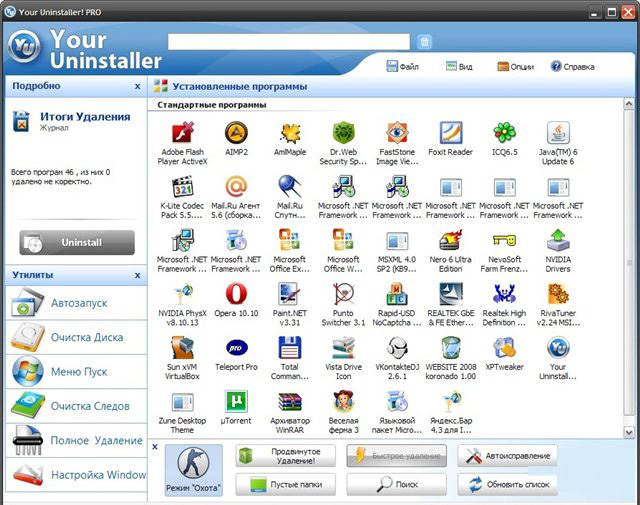Select Realtek High Definition icon

click(504, 294)
